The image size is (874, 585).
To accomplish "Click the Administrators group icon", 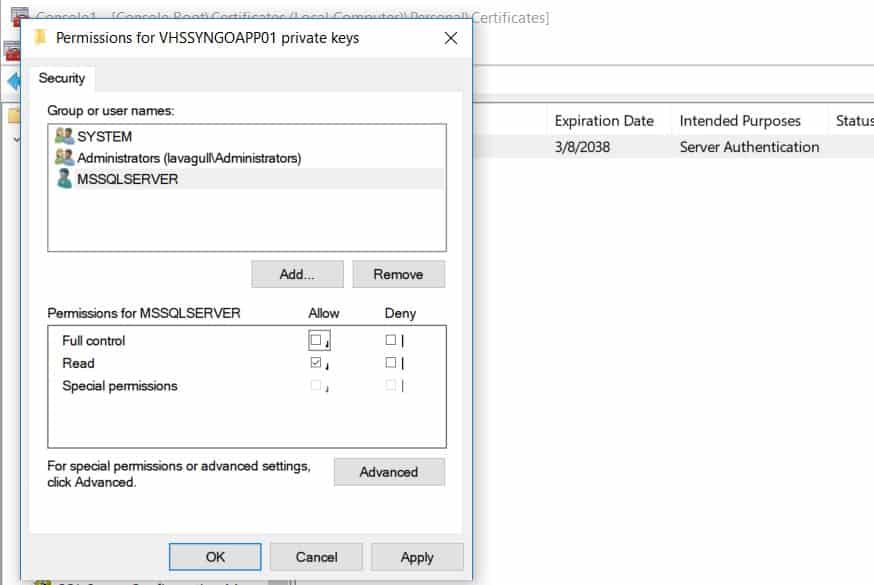I will (64, 157).
